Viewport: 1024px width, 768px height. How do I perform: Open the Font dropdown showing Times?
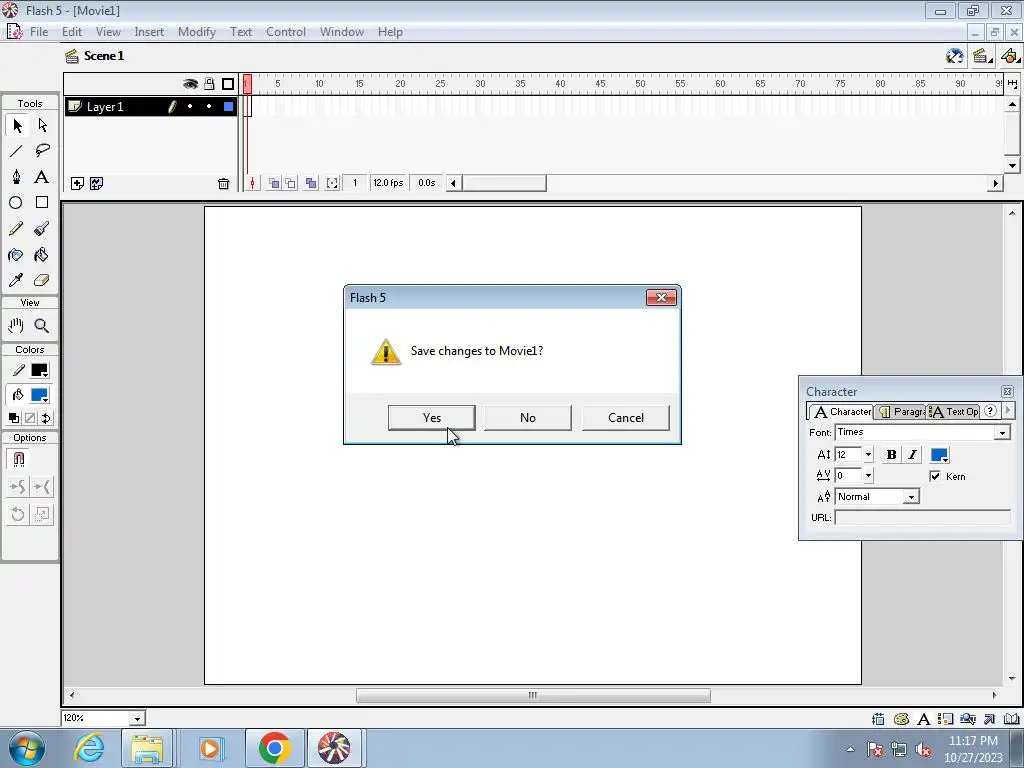(x=1002, y=432)
